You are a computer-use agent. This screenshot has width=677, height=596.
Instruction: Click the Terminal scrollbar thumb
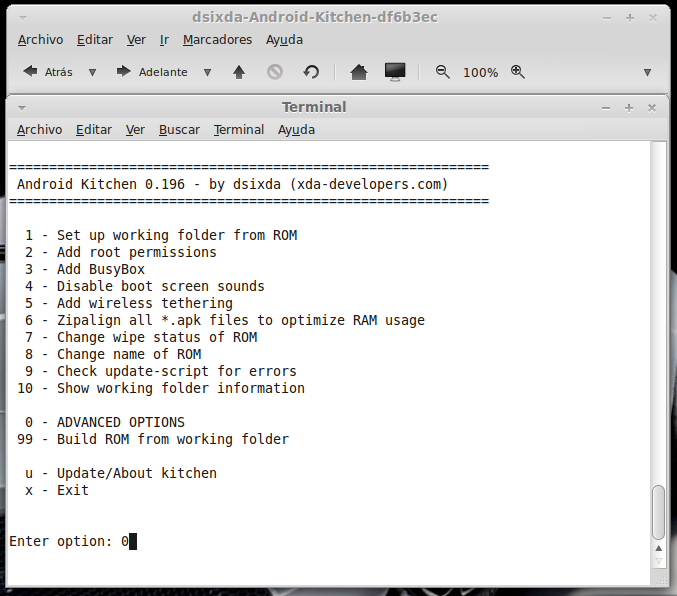[658, 512]
